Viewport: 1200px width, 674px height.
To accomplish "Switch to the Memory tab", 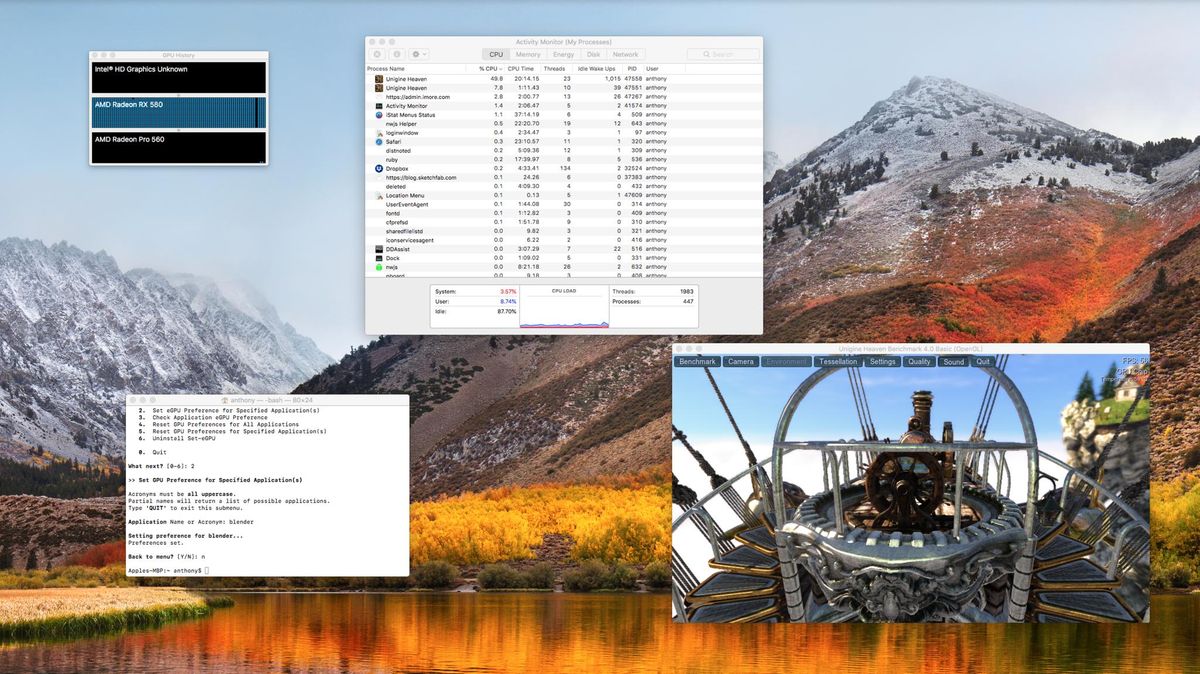I will [528, 53].
